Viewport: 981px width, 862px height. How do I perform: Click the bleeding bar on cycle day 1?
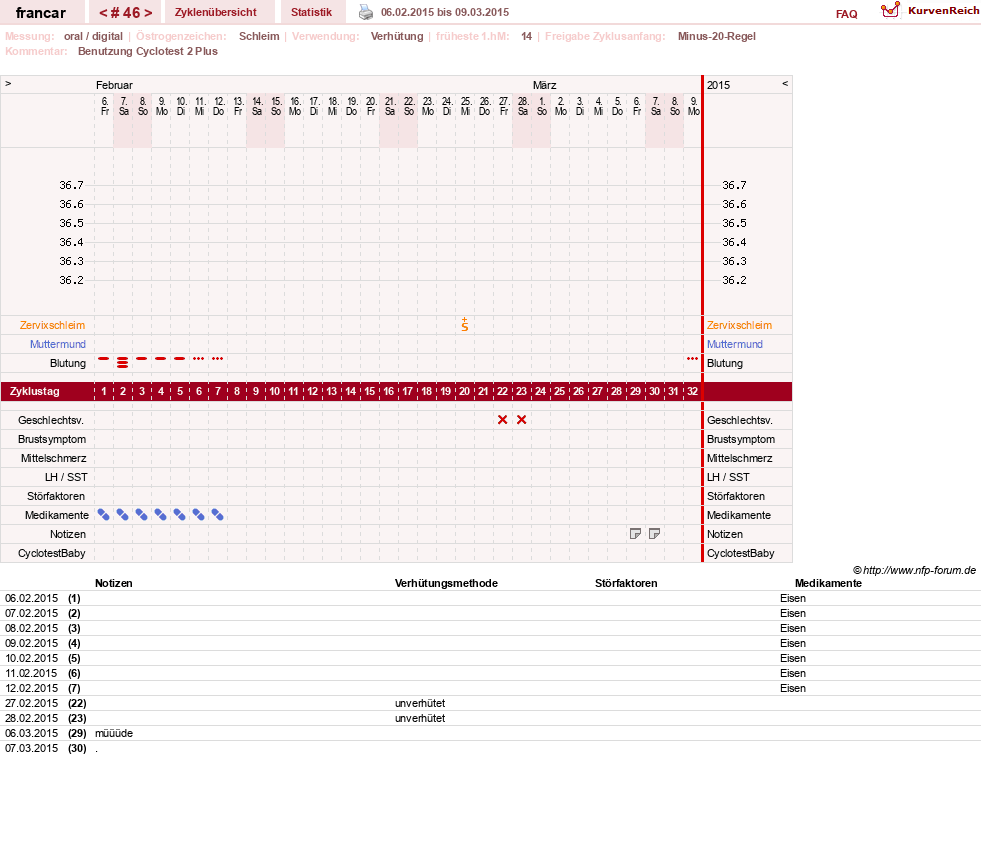click(104, 358)
